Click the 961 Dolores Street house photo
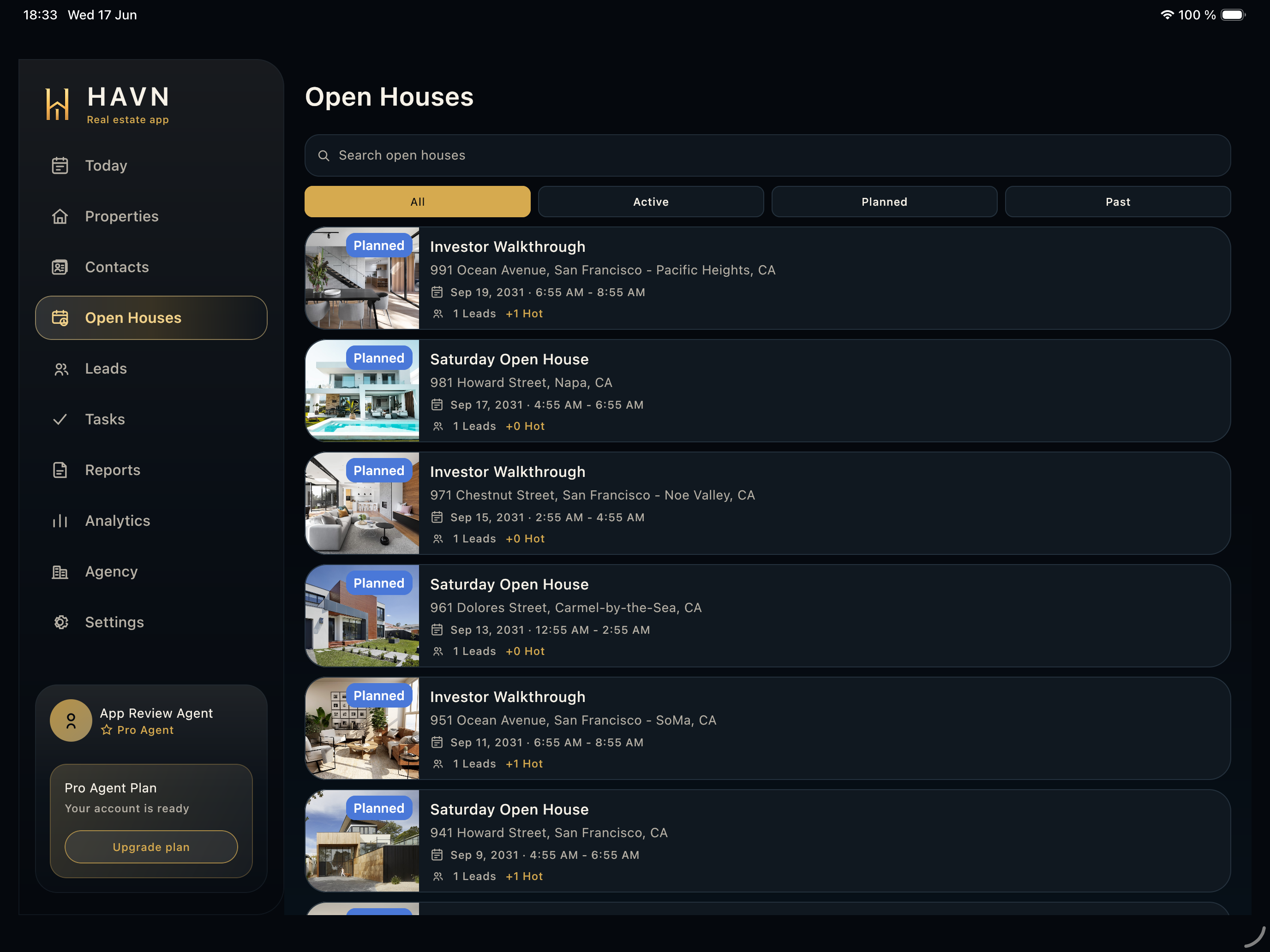Image resolution: width=1270 pixels, height=952 pixels. (362, 616)
